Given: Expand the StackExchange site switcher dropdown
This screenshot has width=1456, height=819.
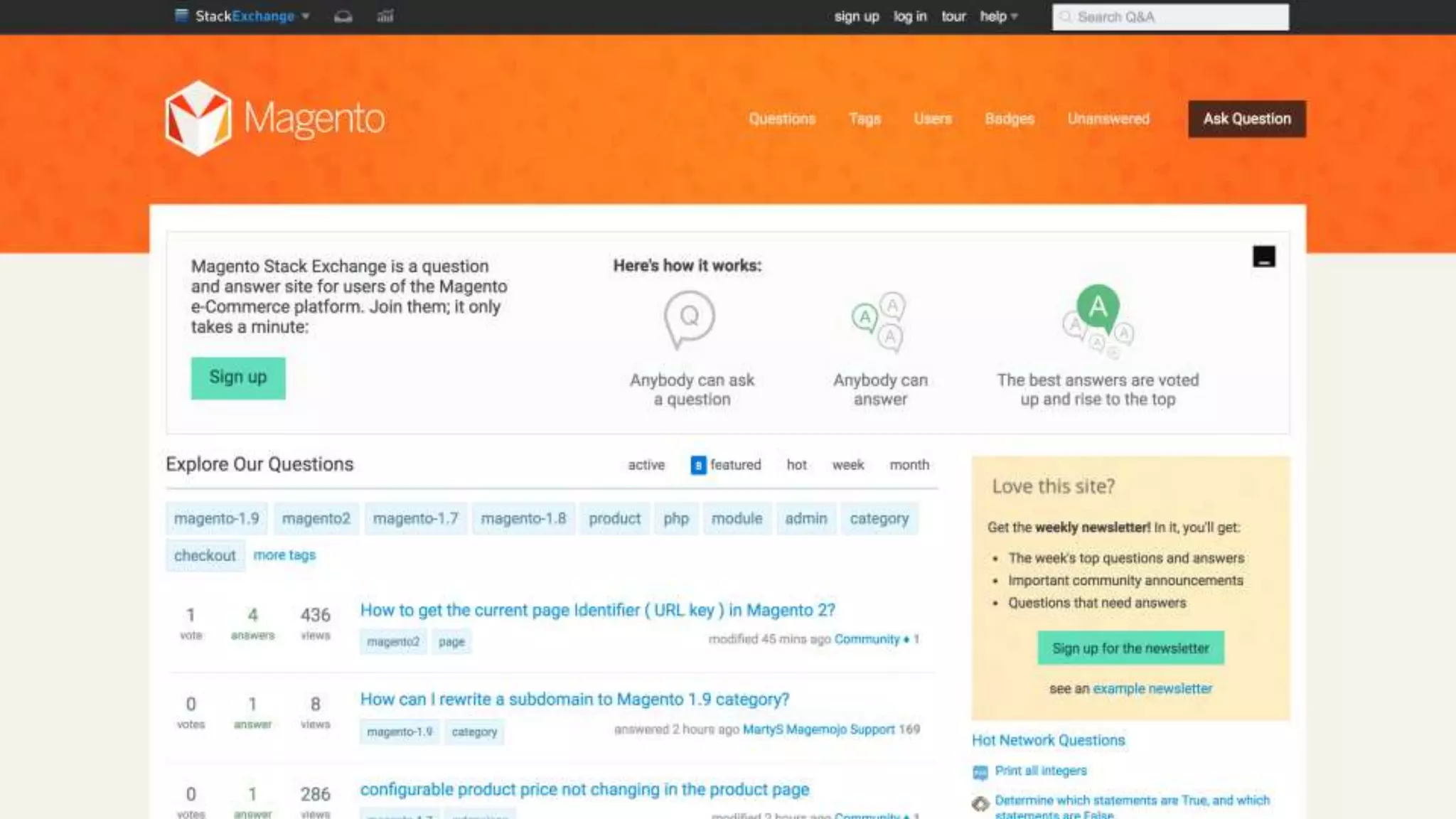Looking at the screenshot, I should pyautogui.click(x=306, y=16).
